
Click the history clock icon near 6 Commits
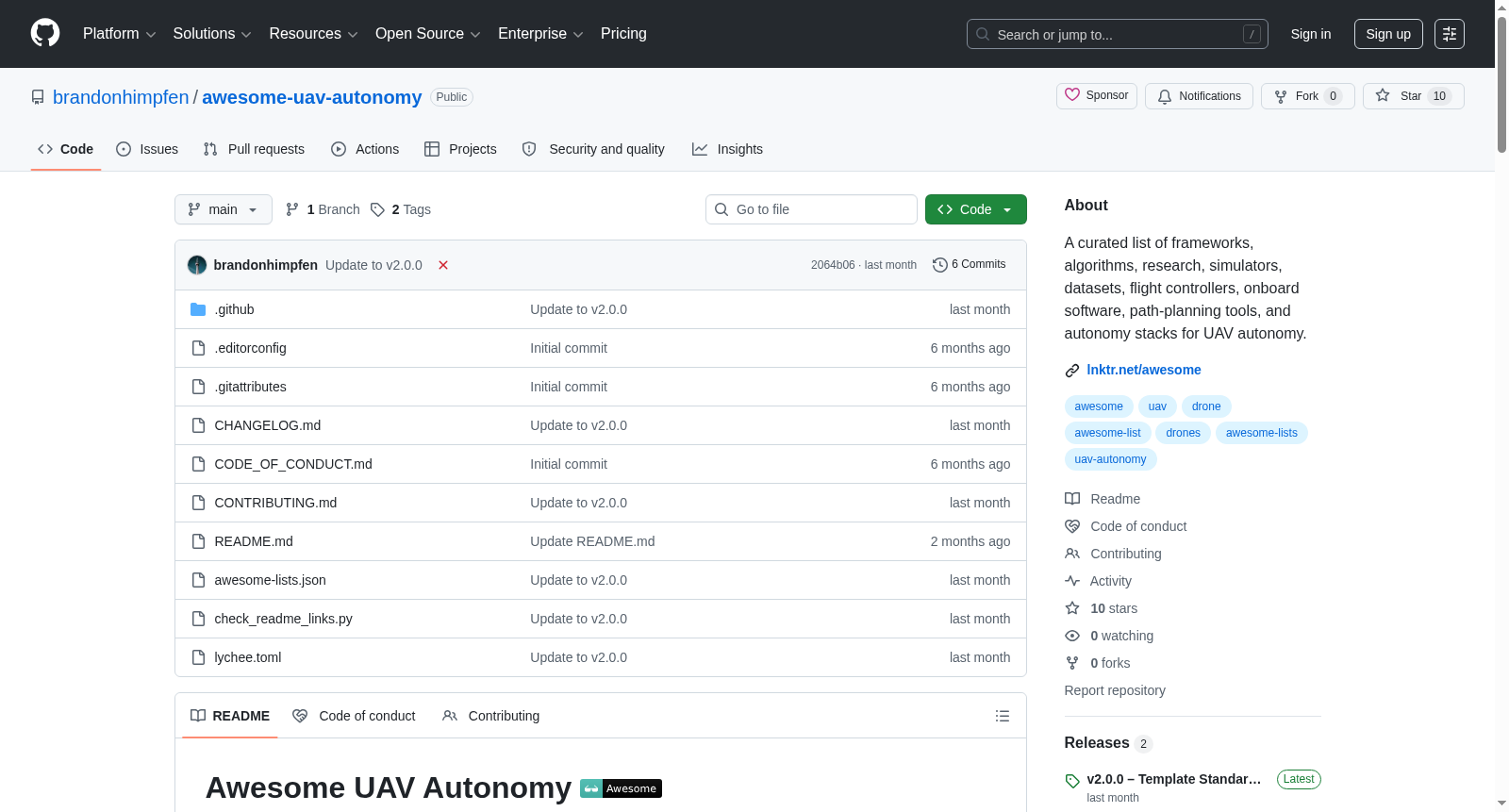click(x=939, y=265)
